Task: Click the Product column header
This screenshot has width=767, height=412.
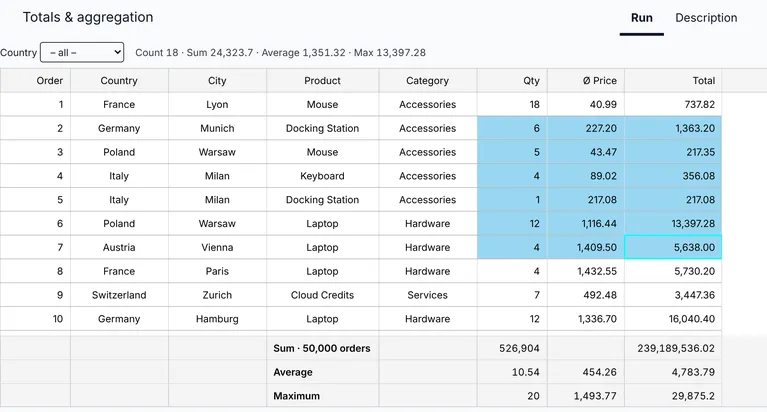Action: click(323, 81)
